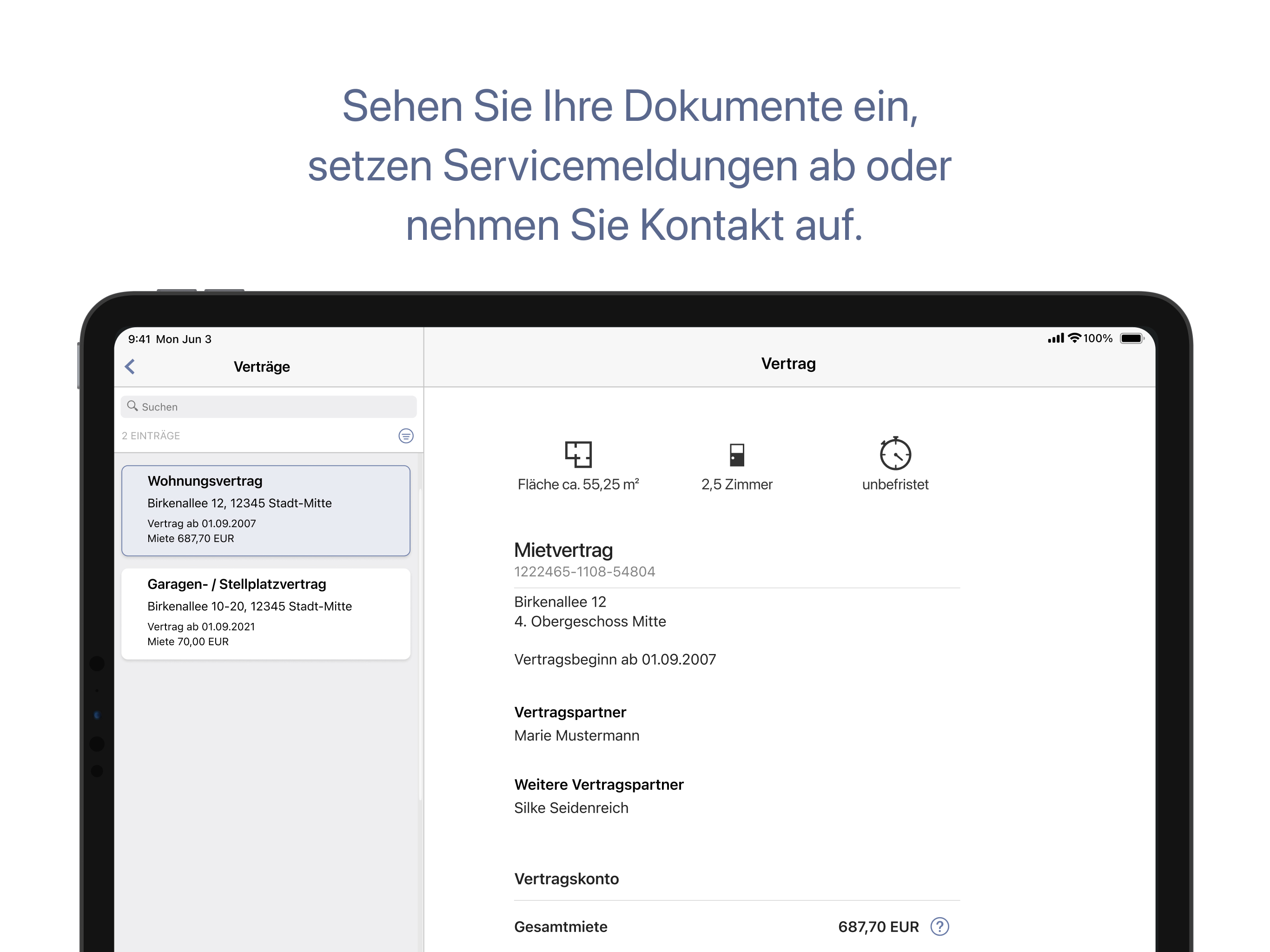Click 4. Obergeschoss Mitte address line

pos(590,621)
